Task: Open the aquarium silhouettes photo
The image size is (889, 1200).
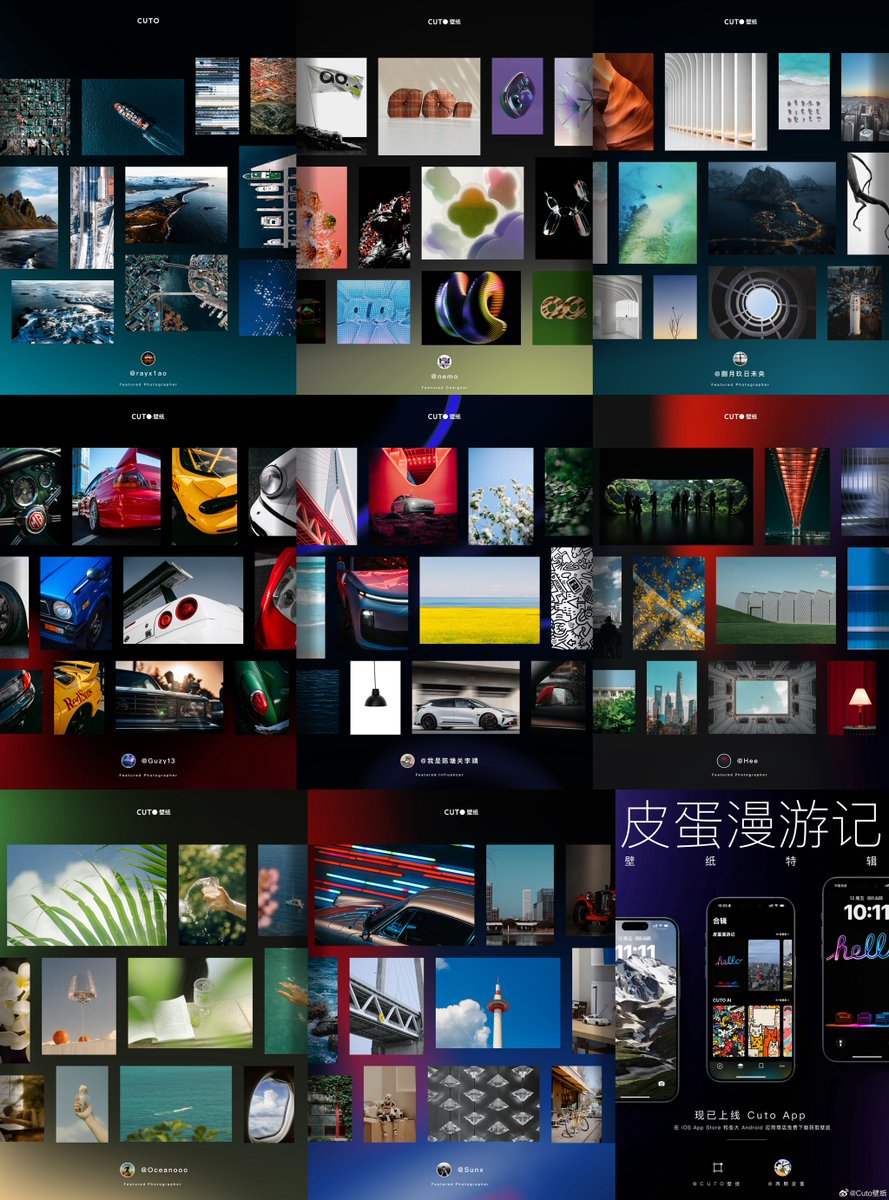Action: (676, 496)
